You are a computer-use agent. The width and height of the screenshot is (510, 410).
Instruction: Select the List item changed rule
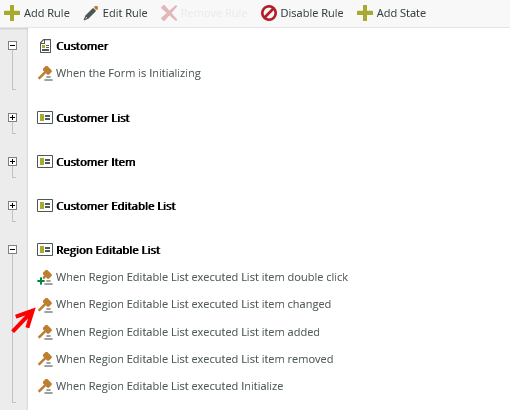point(193,304)
